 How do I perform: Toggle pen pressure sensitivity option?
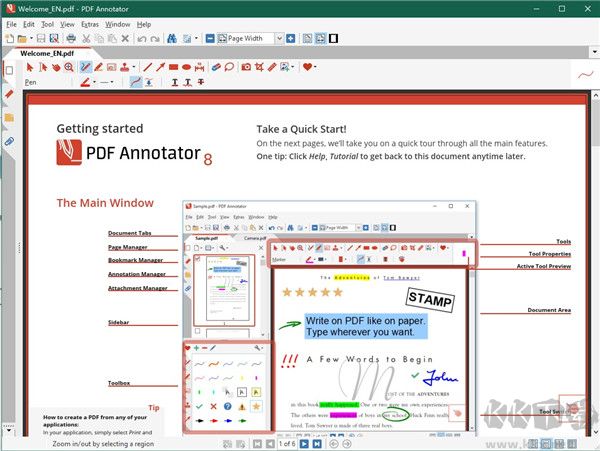pyautogui.click(x=149, y=82)
